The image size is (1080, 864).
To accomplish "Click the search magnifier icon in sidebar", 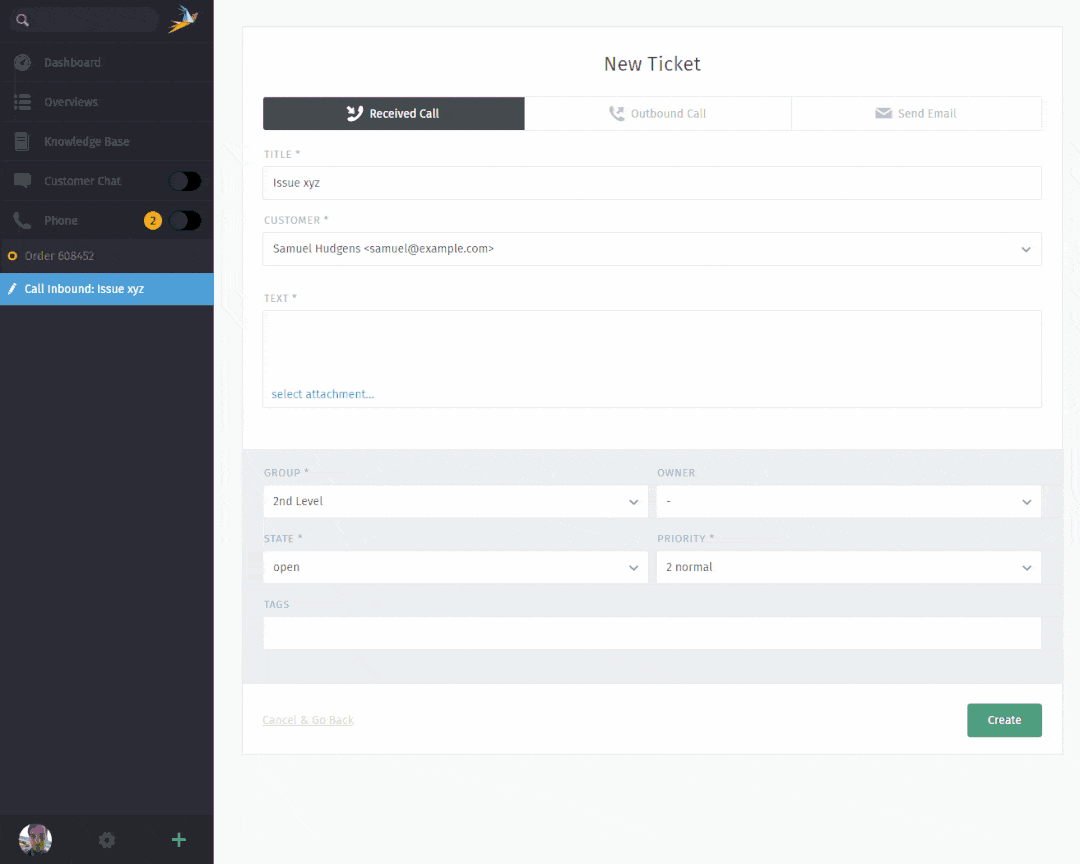I will (x=22, y=20).
